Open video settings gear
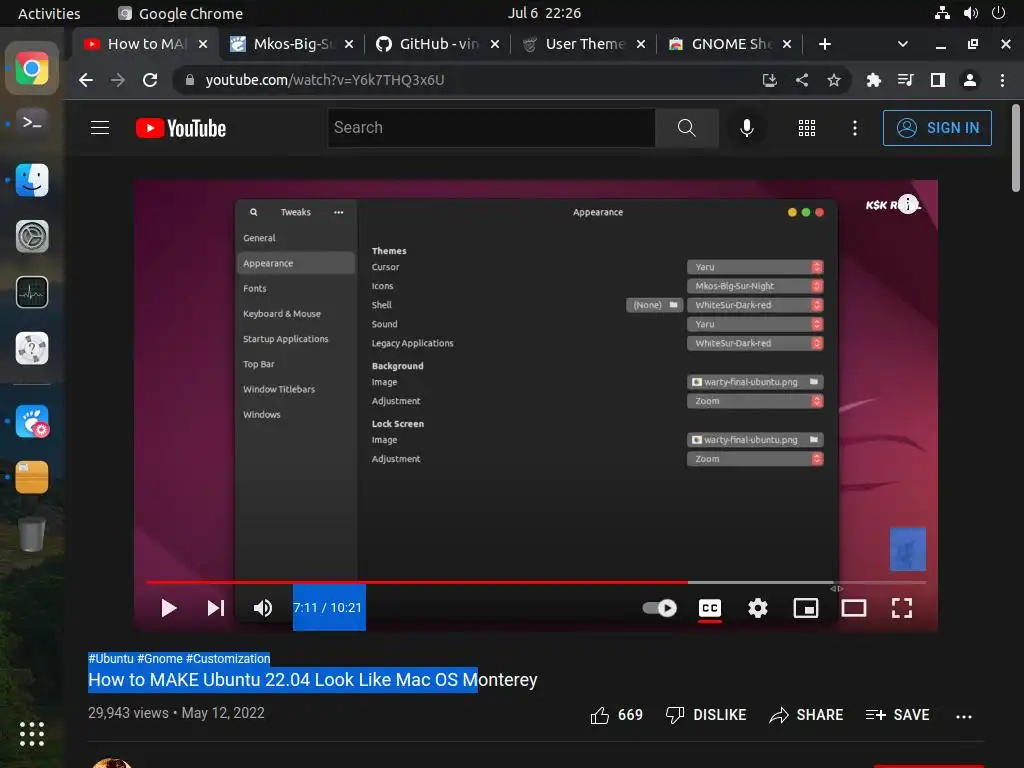Viewport: 1024px width, 768px height. 758,608
